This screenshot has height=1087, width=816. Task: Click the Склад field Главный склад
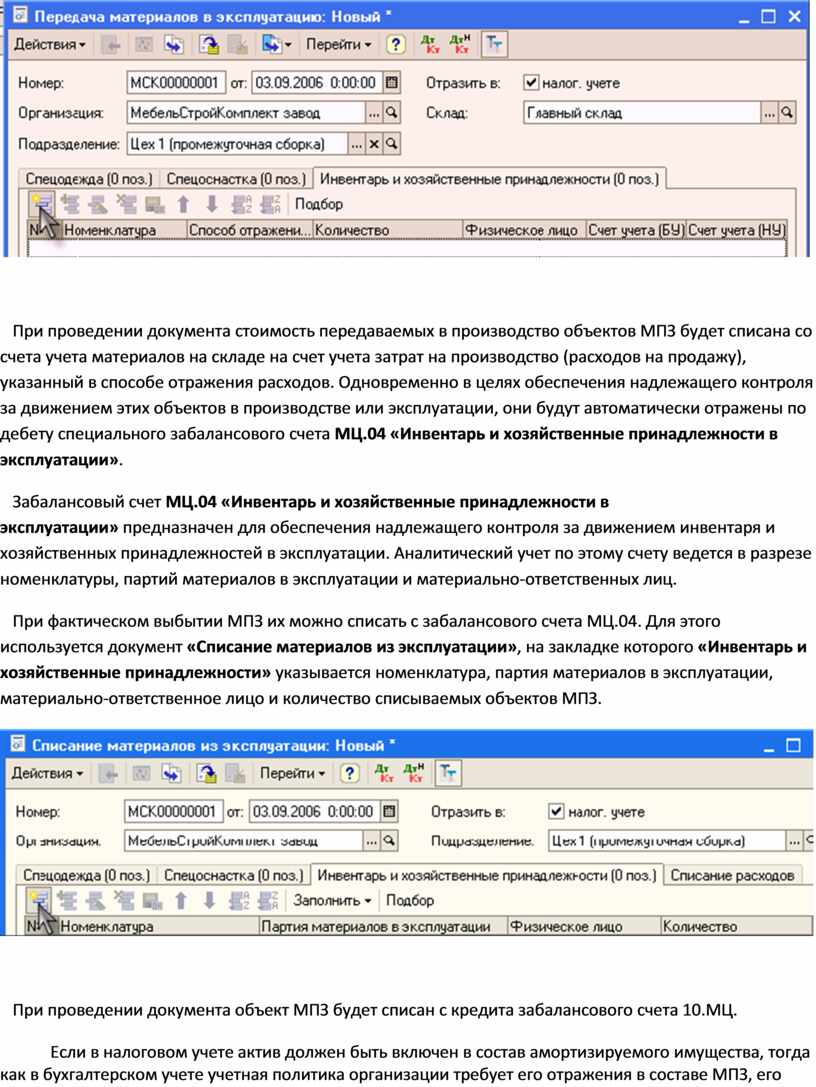pos(642,113)
